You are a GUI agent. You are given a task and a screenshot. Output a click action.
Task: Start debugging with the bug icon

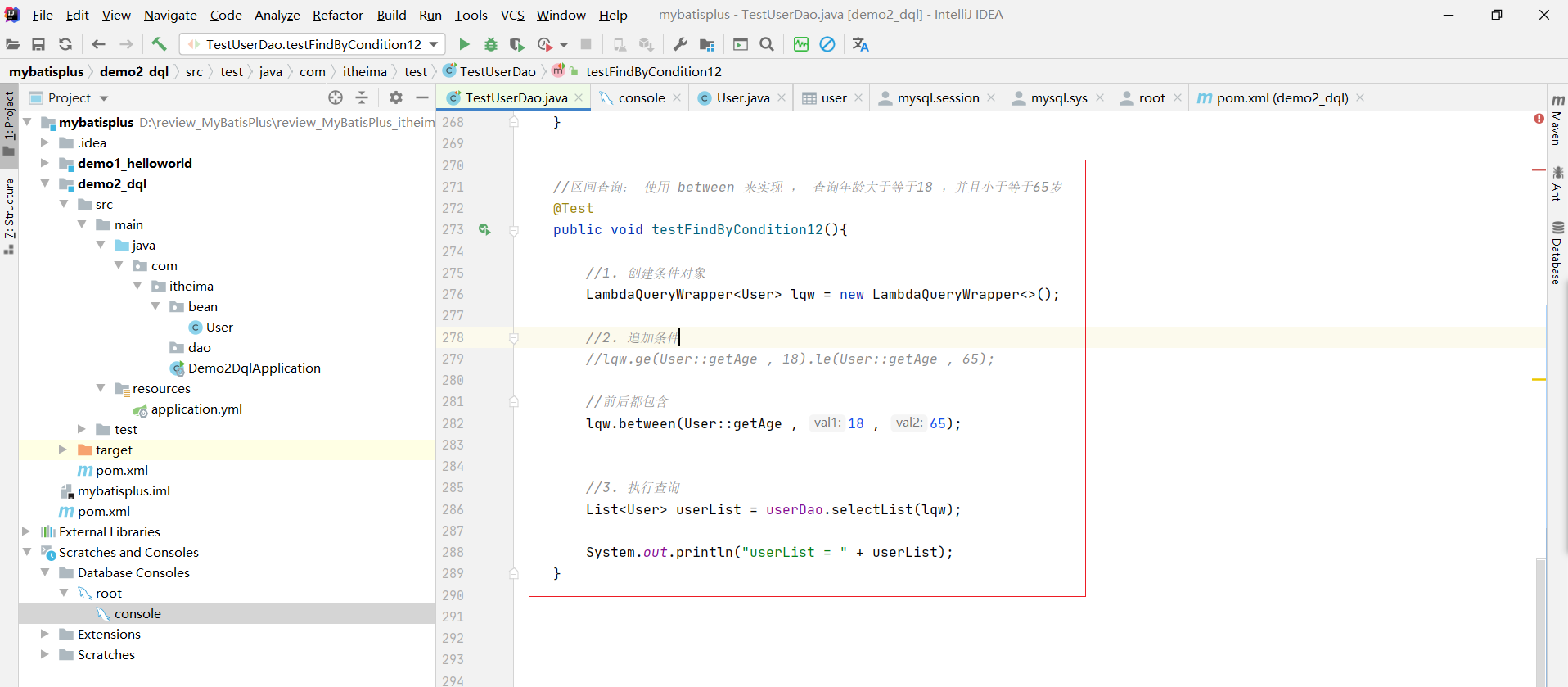pos(491,44)
